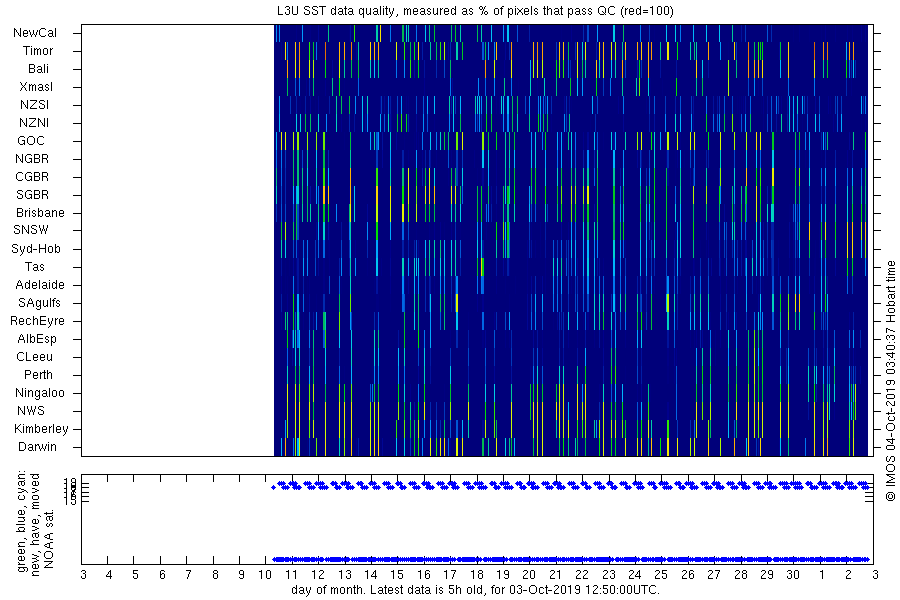Click the Adelaide region label
The height and width of the screenshot is (600, 900).
point(40,285)
